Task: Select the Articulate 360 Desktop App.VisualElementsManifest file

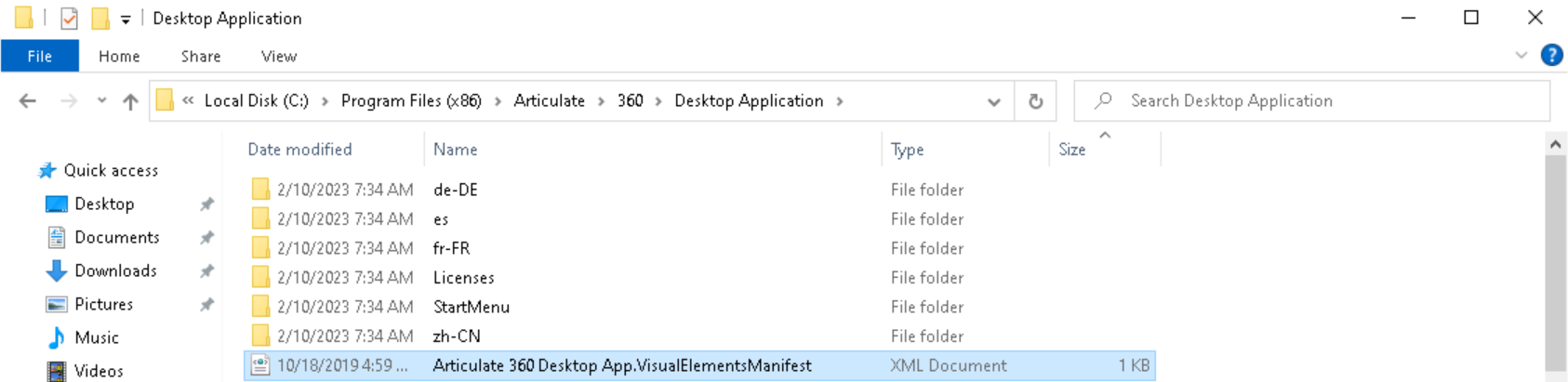Action: pos(699,365)
